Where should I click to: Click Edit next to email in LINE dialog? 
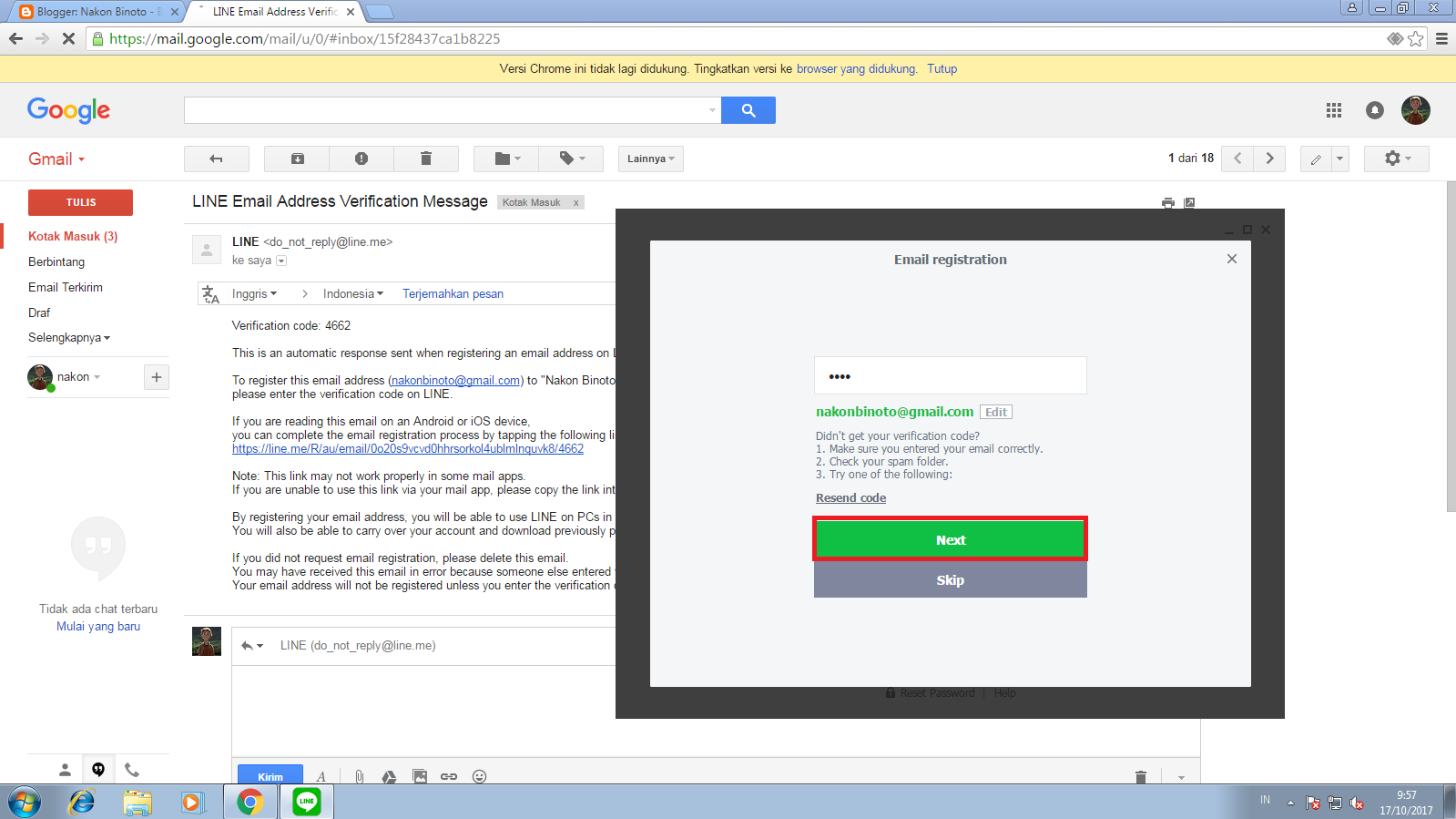[996, 412]
